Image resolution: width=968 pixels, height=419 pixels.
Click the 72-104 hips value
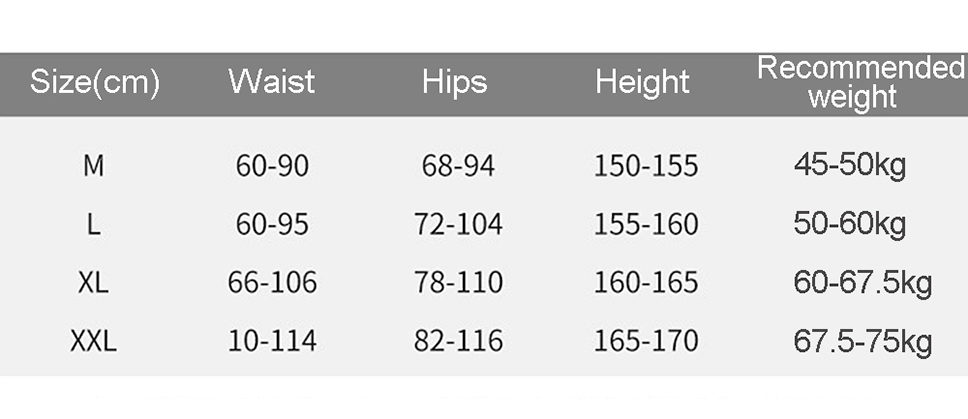[458, 224]
